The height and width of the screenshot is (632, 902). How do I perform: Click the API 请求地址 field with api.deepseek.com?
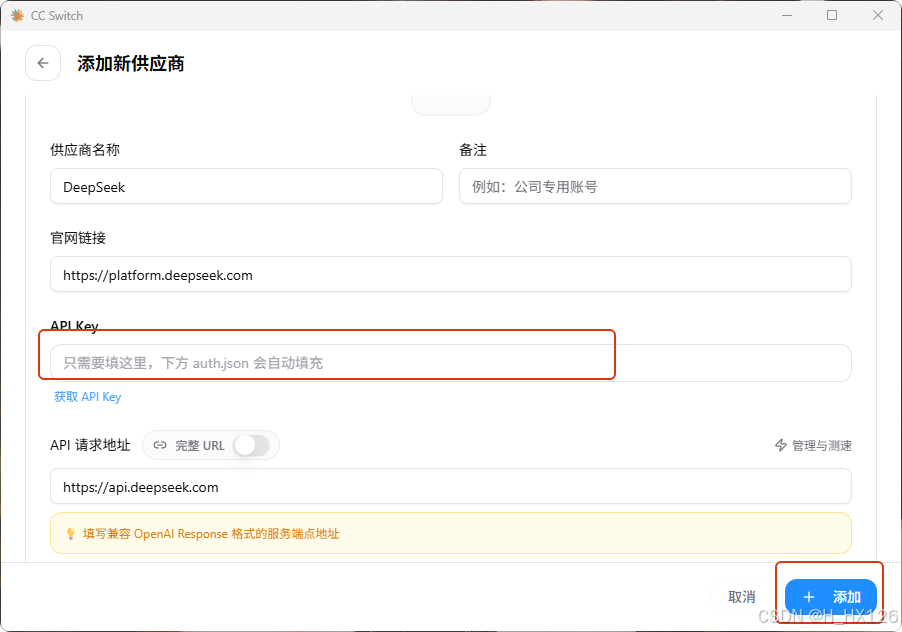point(451,487)
